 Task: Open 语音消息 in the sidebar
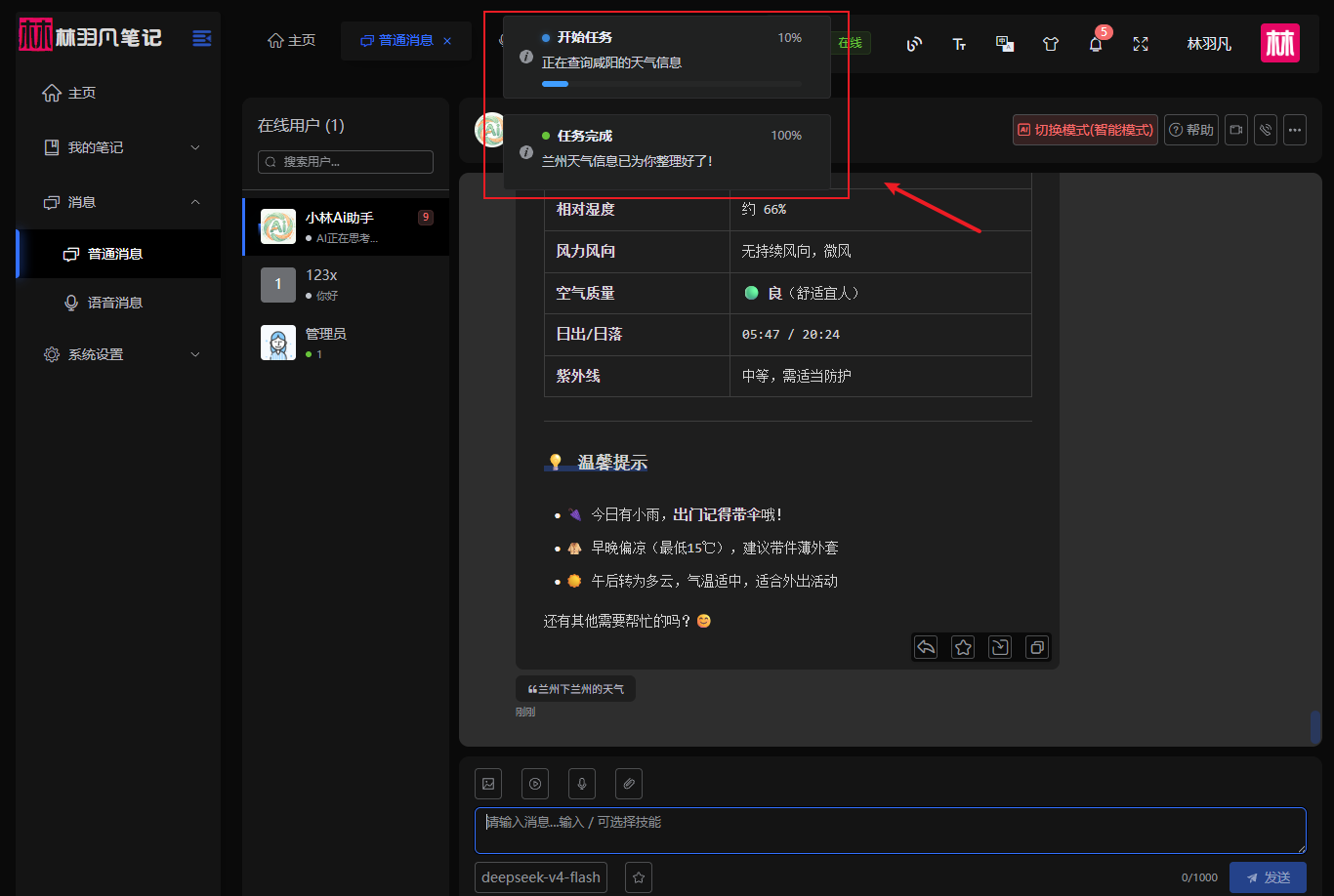119,303
